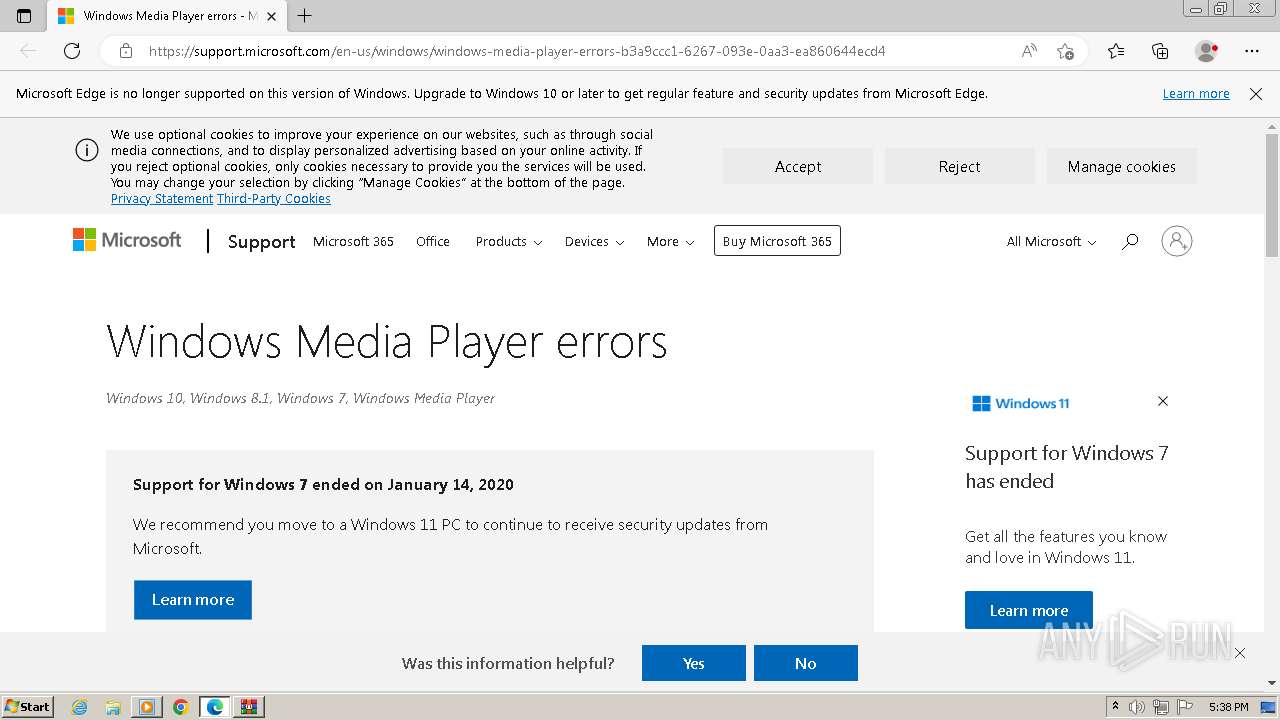Open File Explorer from taskbar
The width and height of the screenshot is (1280, 720).
click(x=113, y=707)
